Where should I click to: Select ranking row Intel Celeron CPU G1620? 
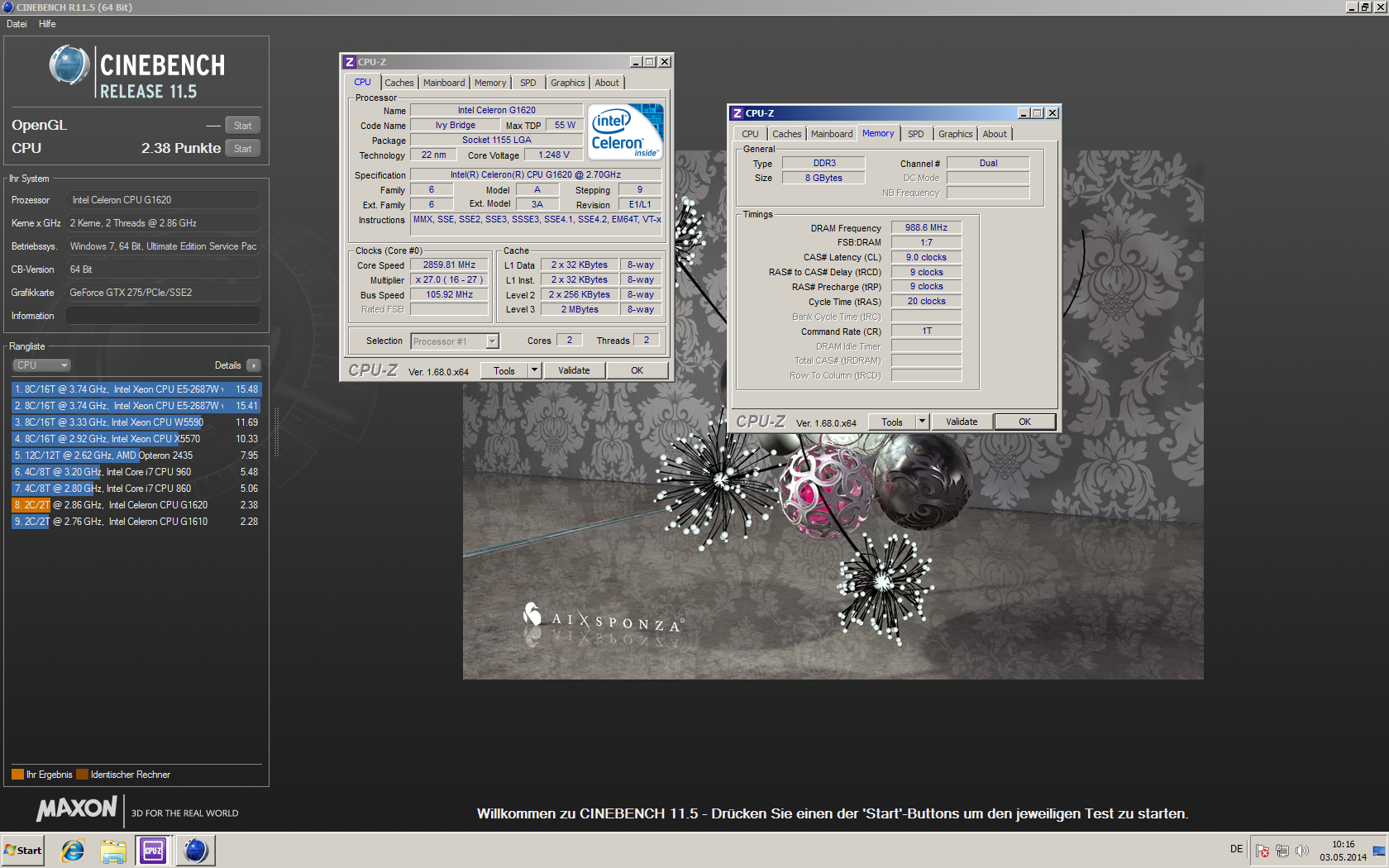click(136, 505)
